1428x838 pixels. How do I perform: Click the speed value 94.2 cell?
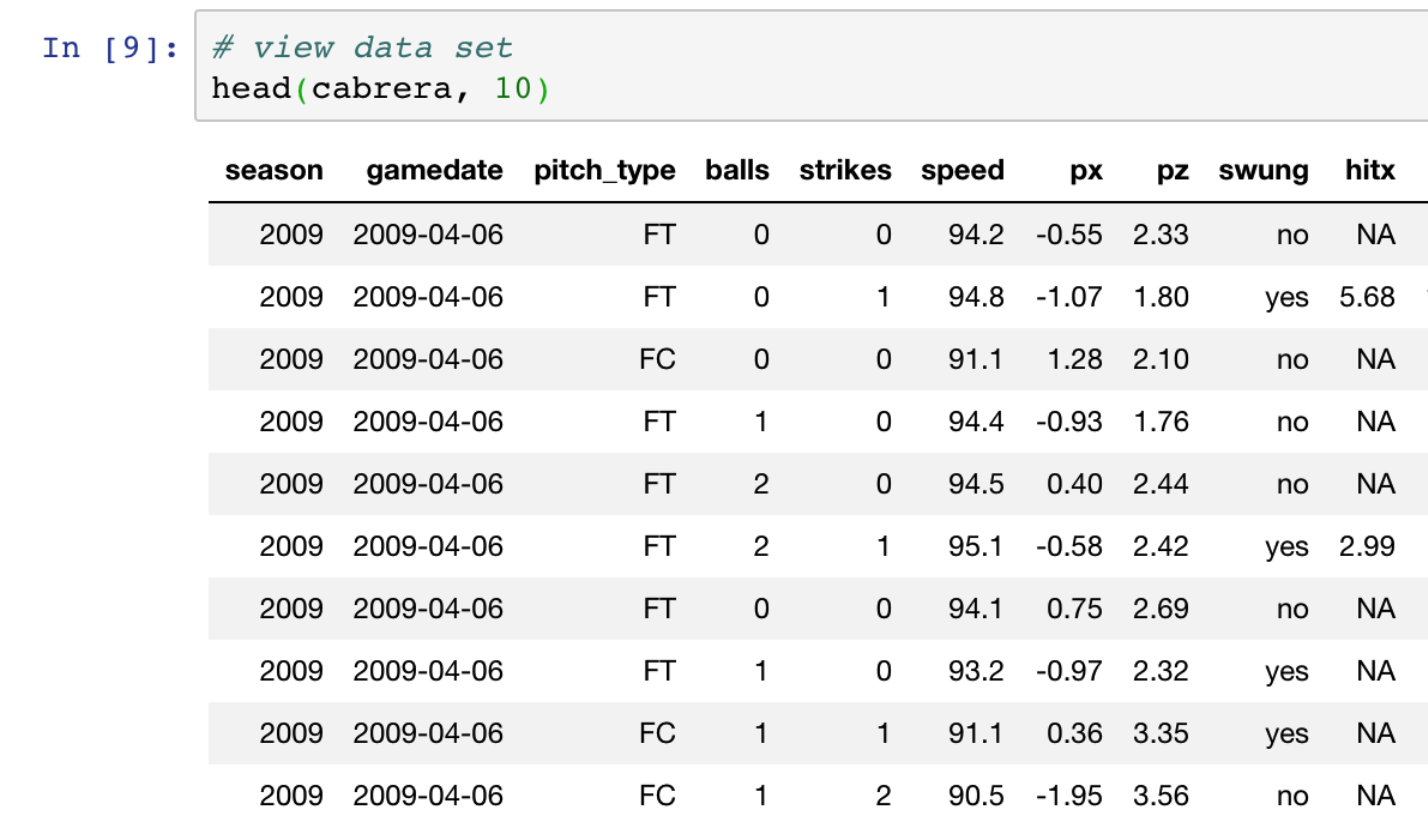[976, 235]
